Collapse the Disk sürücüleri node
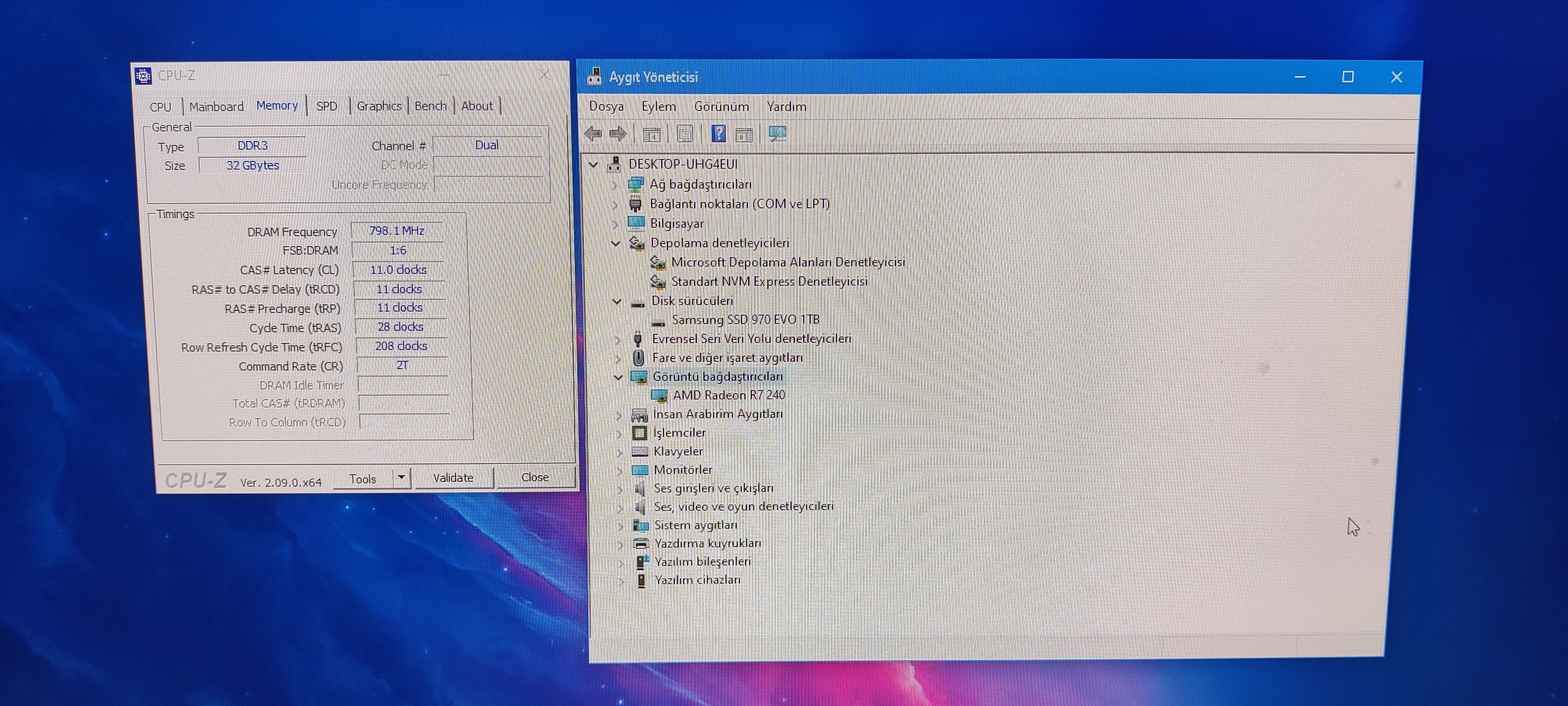The image size is (1568, 706). click(x=617, y=301)
